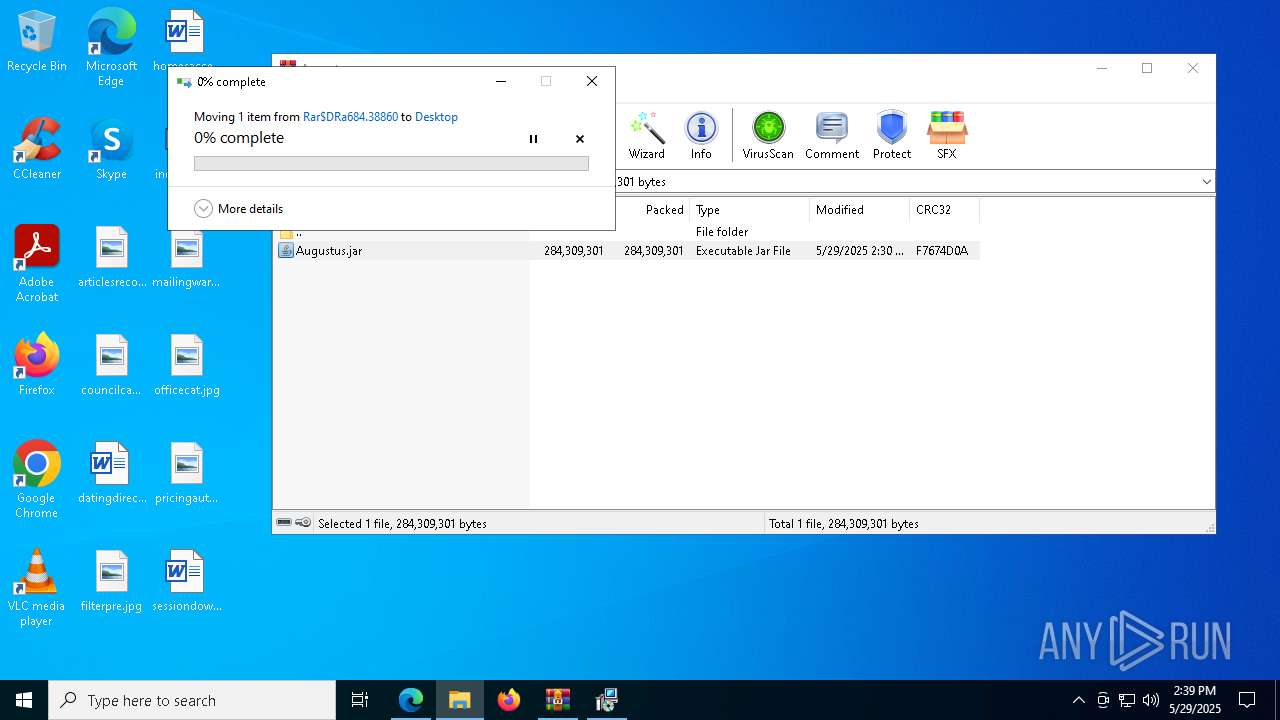Open network settings tray icon
1280x720 pixels.
pos(1127,700)
